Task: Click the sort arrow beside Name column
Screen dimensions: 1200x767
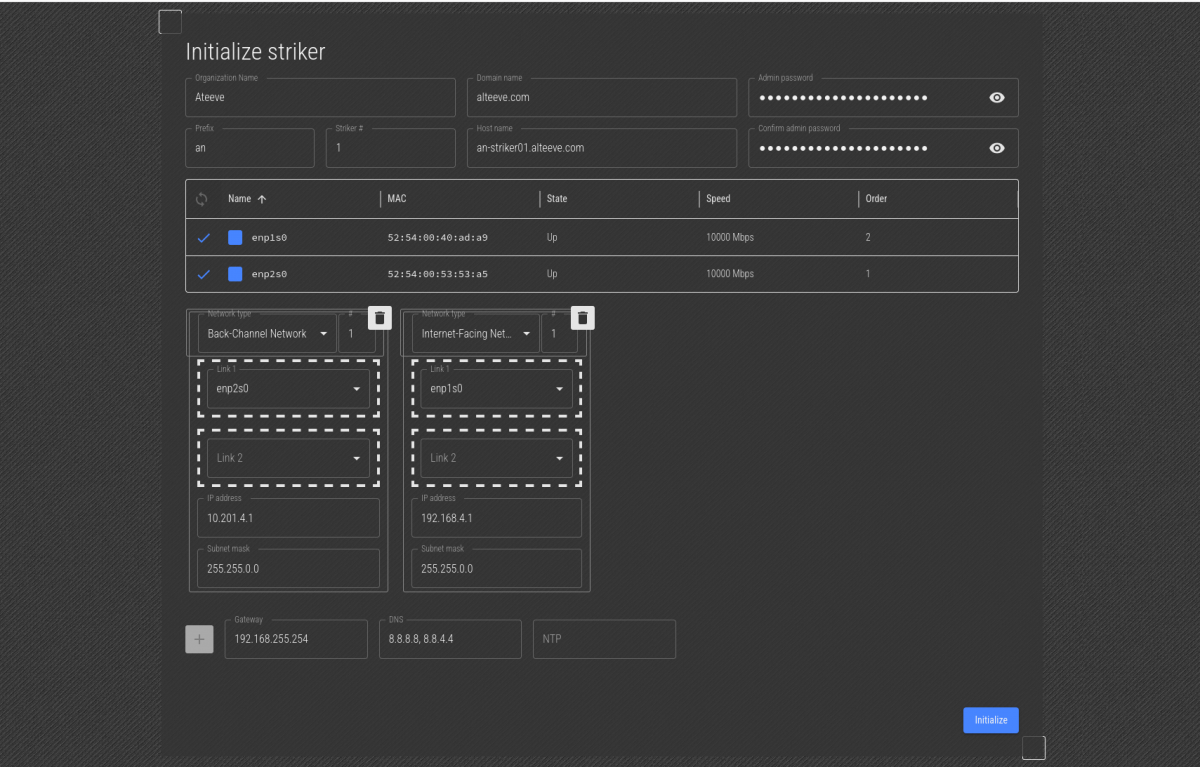Action: click(x=262, y=199)
